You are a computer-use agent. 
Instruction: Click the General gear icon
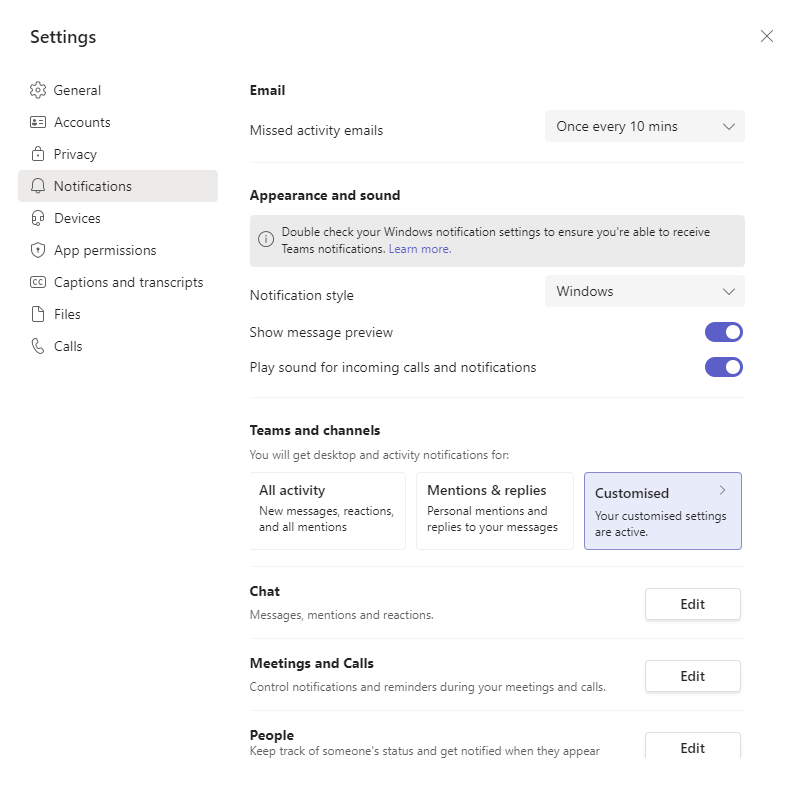tap(38, 90)
